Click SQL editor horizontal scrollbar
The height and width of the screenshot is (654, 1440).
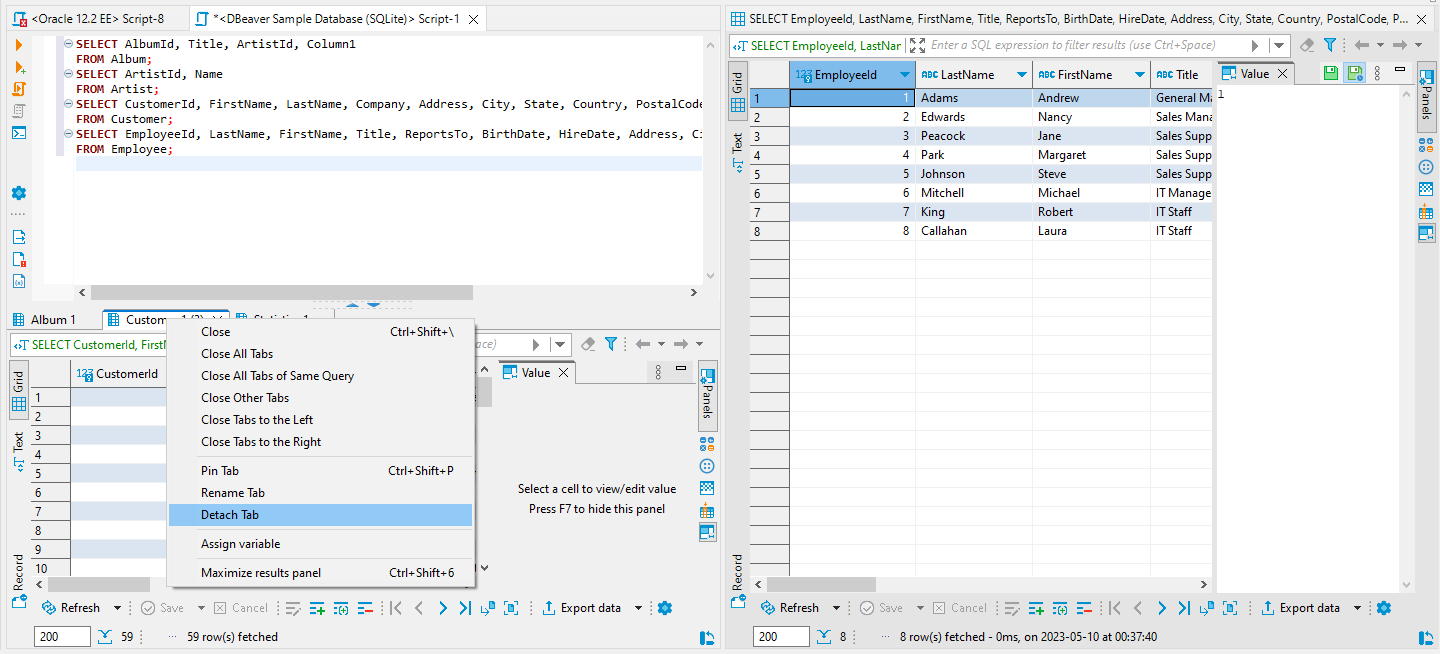click(281, 293)
